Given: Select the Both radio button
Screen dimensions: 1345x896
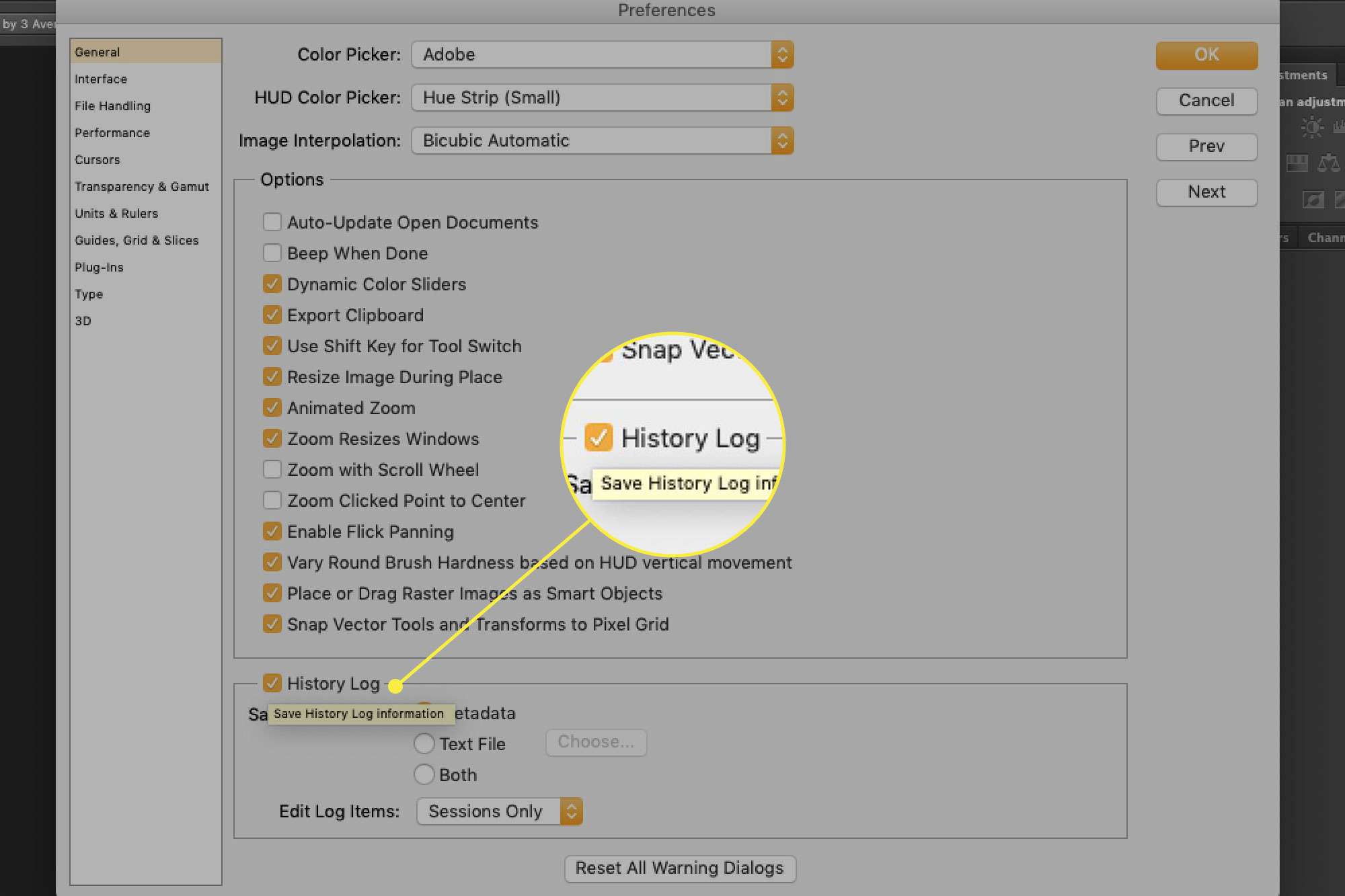Looking at the screenshot, I should (x=424, y=774).
